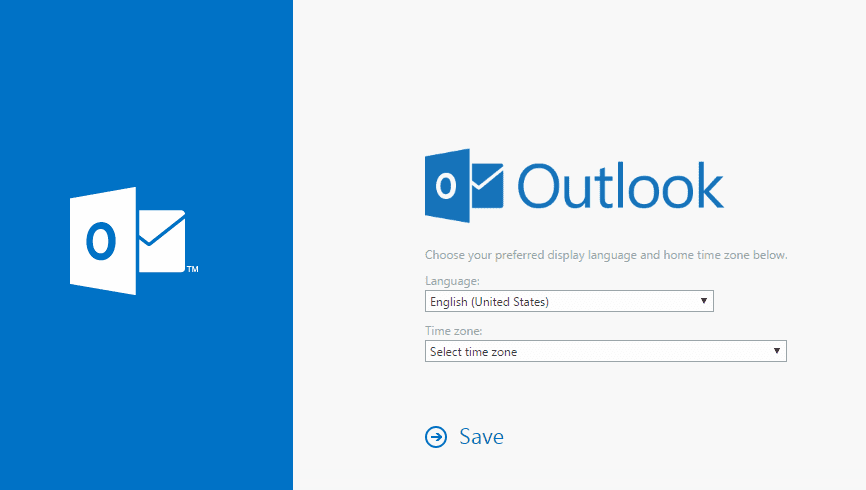The image size is (866, 490).
Task: Click the 'Choose your preferred display language' instruction text
Action: [606, 255]
